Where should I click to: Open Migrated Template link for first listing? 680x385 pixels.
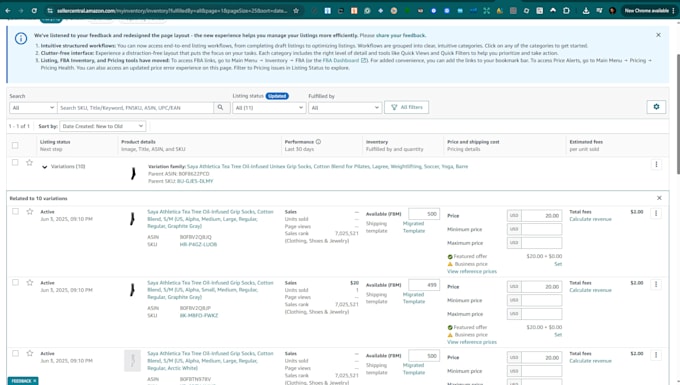coord(414,227)
